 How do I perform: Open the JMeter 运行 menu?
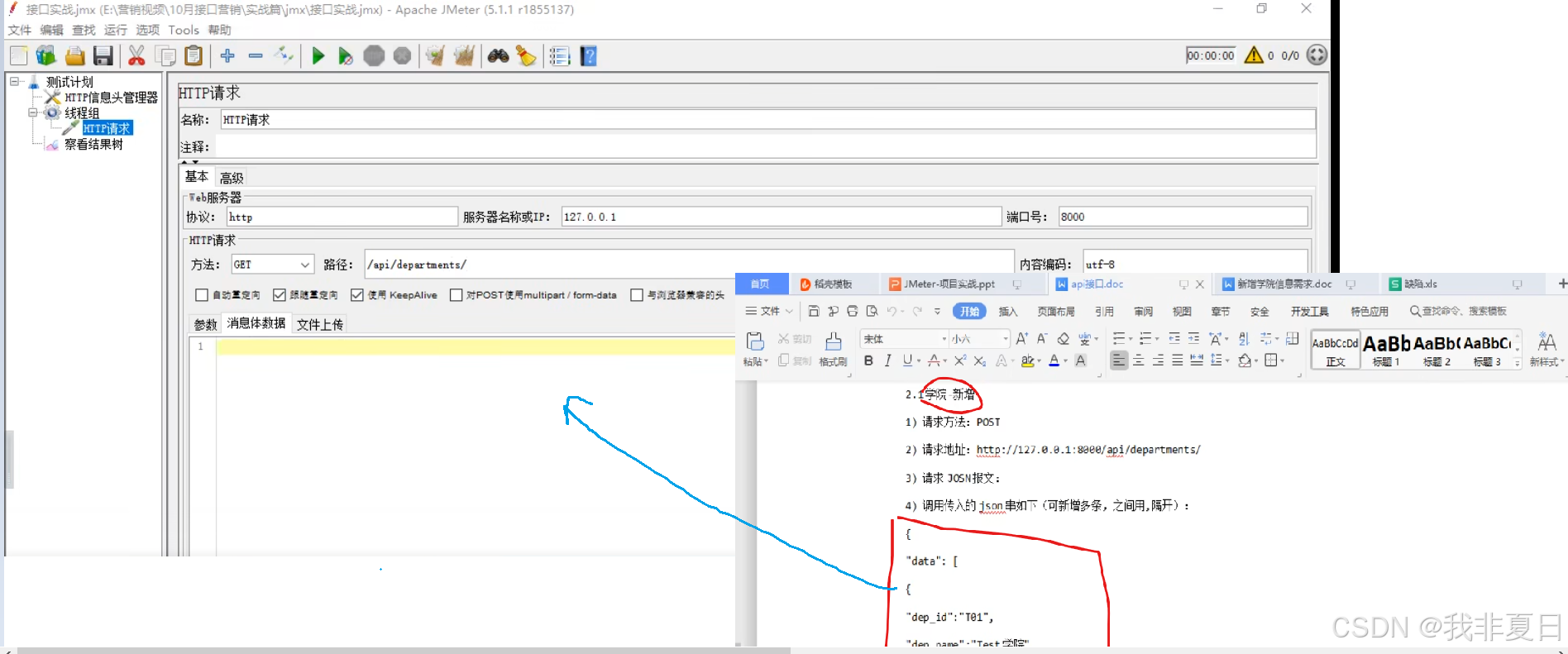[x=116, y=30]
